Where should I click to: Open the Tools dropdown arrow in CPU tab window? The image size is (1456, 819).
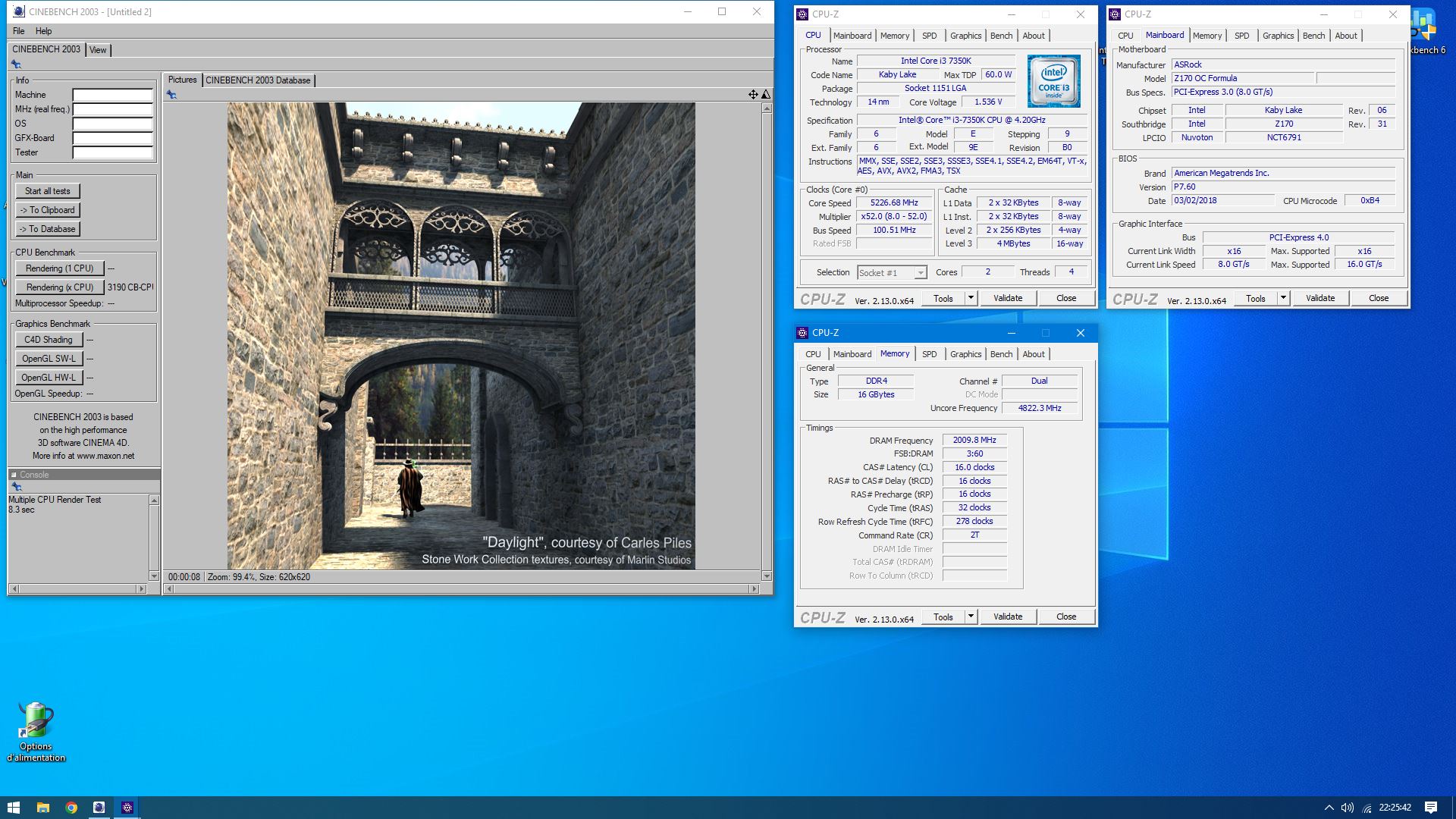971,298
